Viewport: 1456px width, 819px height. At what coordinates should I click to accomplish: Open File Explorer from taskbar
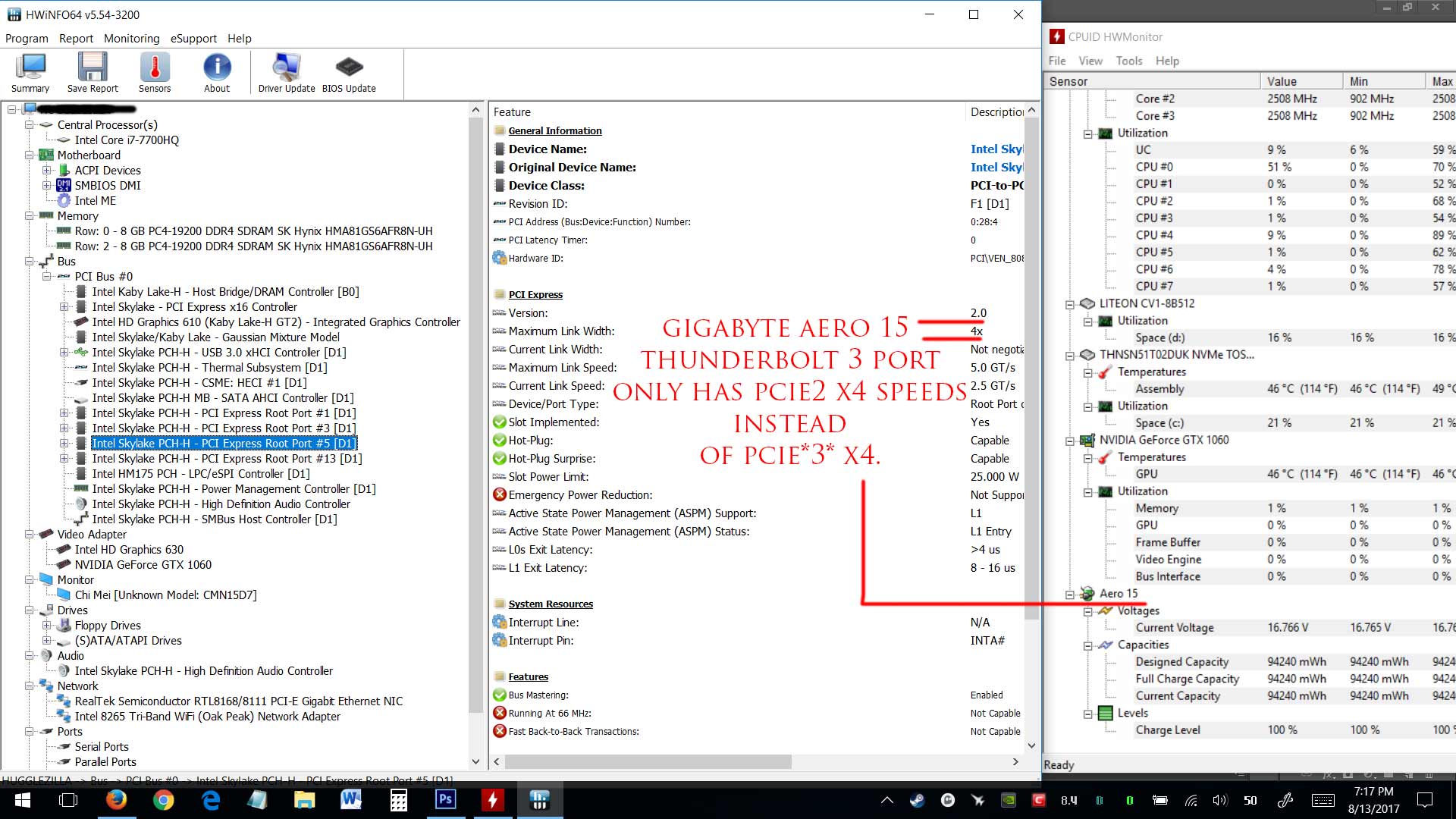tap(304, 800)
